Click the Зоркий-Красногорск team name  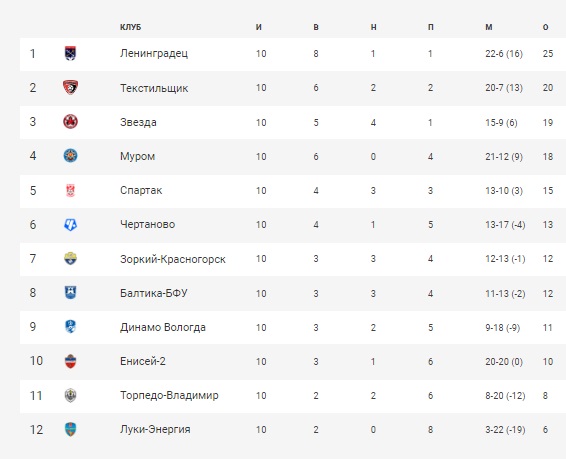(173, 259)
